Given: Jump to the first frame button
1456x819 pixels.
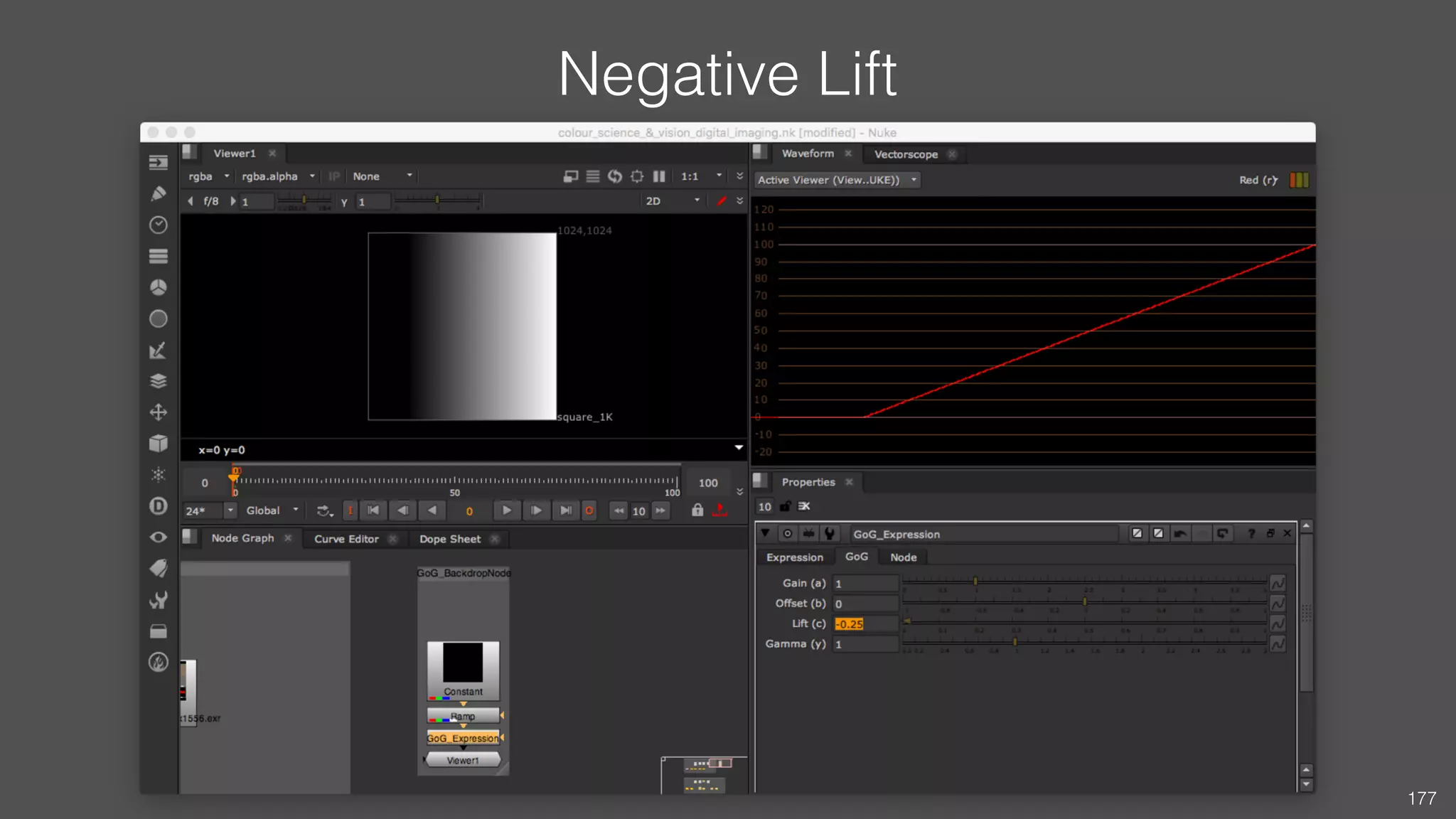Looking at the screenshot, I should click(x=373, y=510).
